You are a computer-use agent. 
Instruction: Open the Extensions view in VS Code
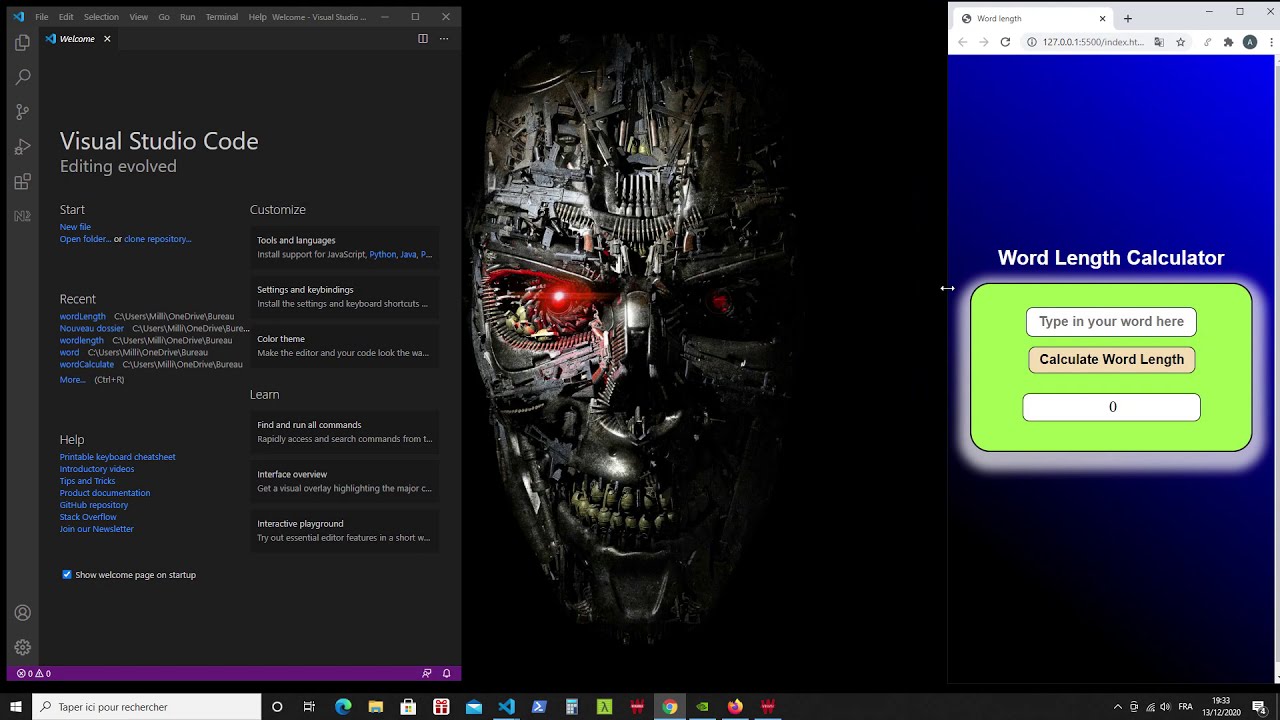click(x=22, y=182)
